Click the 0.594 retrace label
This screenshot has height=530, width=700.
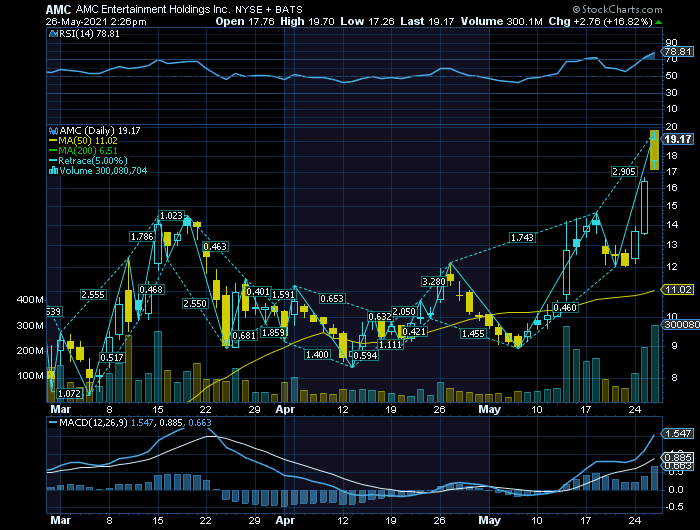[366, 355]
